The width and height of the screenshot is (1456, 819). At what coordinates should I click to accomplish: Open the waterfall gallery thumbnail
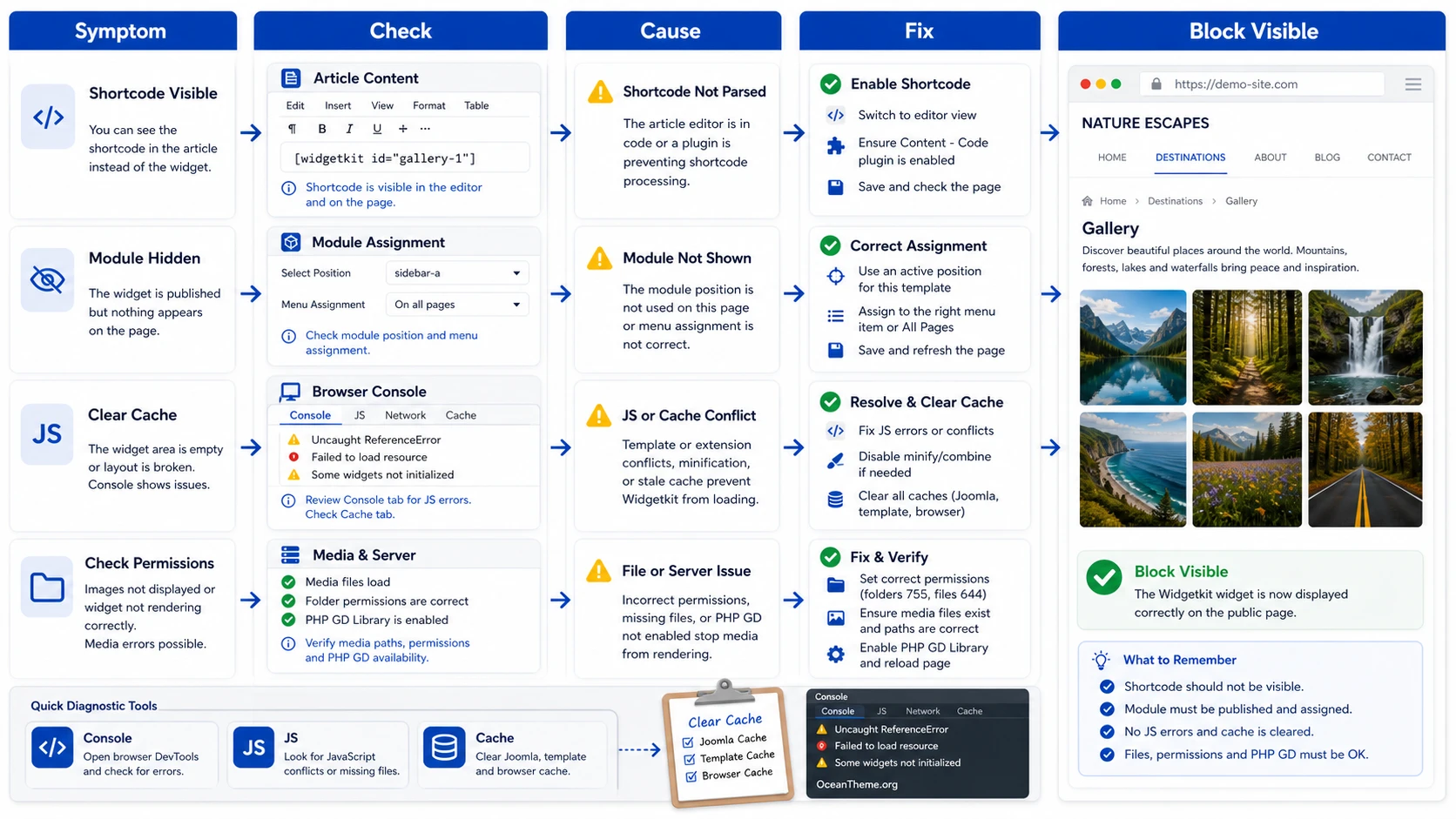point(1365,347)
